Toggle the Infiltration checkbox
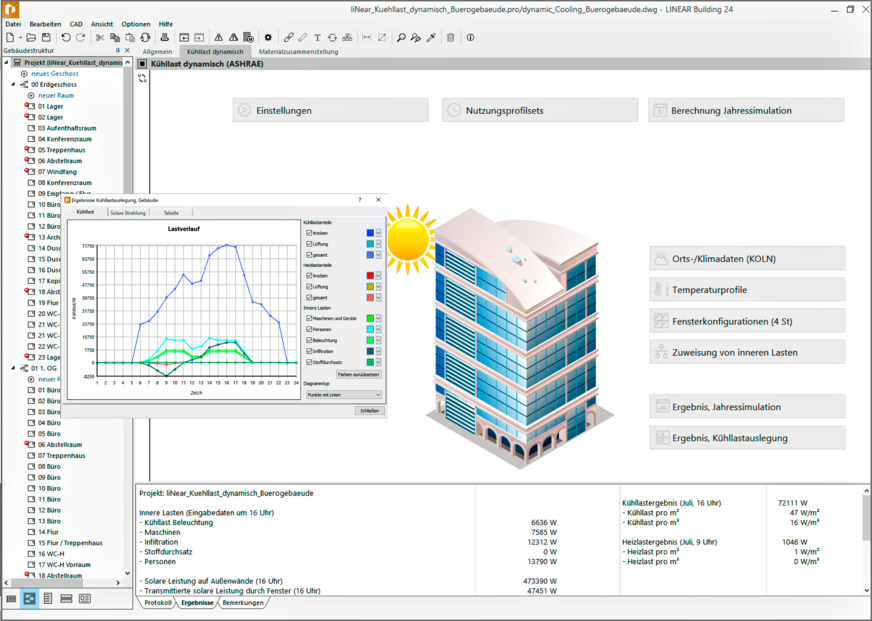872x621 pixels. click(309, 351)
